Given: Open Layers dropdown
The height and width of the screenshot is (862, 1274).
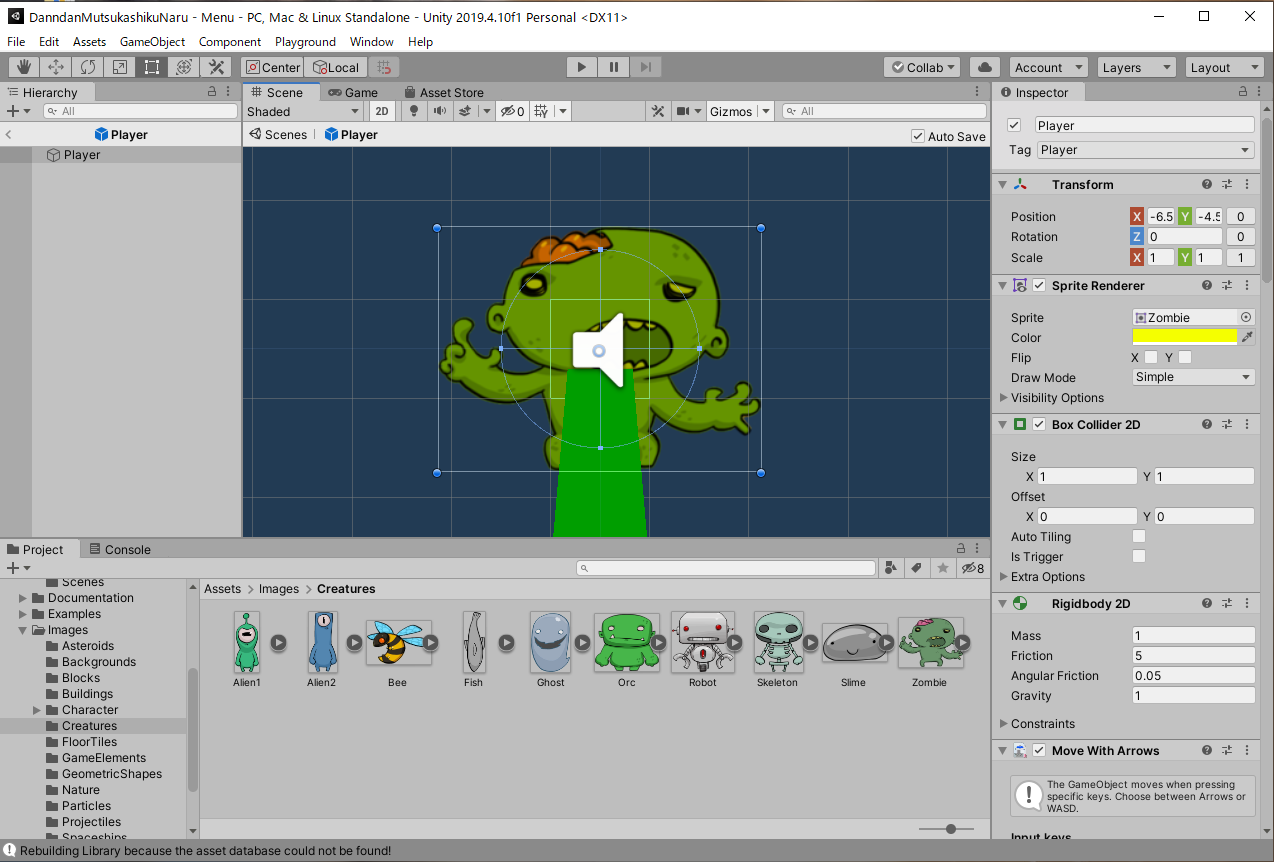Looking at the screenshot, I should pyautogui.click(x=1136, y=67).
